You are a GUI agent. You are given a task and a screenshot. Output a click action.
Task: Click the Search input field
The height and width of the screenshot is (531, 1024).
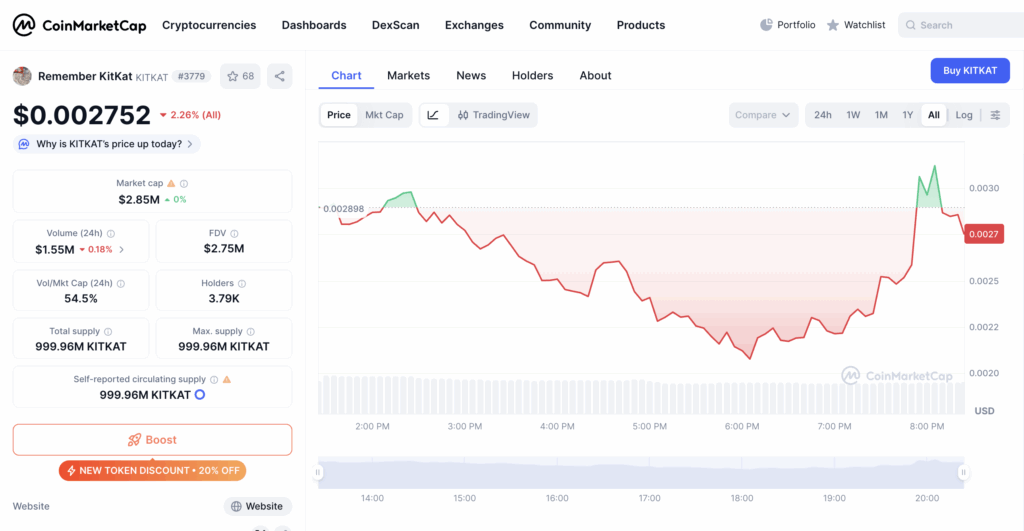tap(965, 25)
